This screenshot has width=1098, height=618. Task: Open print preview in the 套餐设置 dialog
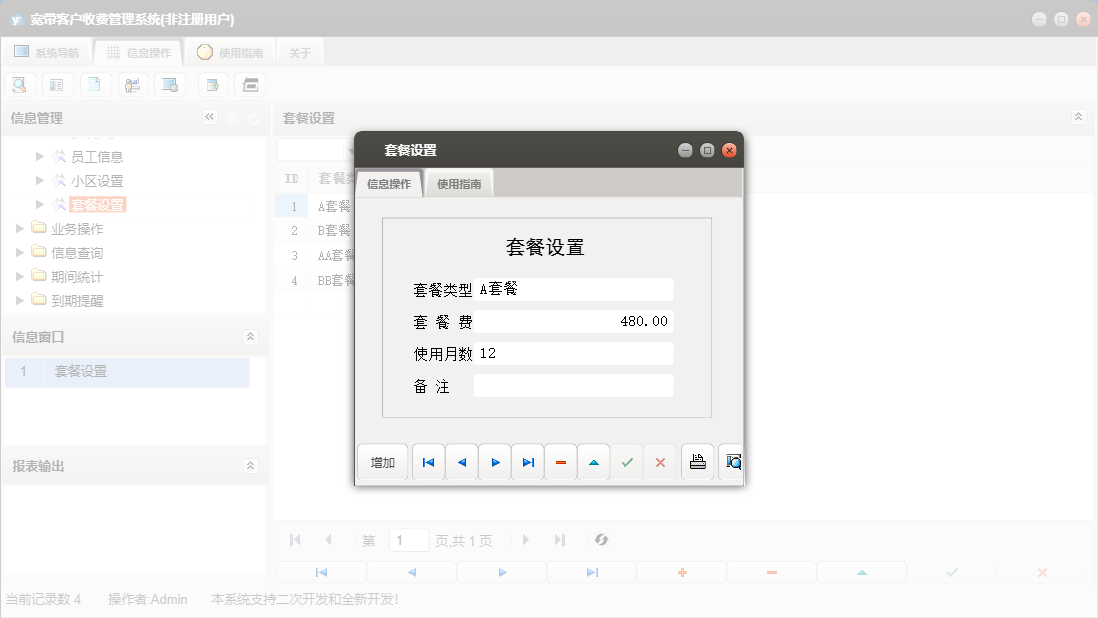pos(731,461)
